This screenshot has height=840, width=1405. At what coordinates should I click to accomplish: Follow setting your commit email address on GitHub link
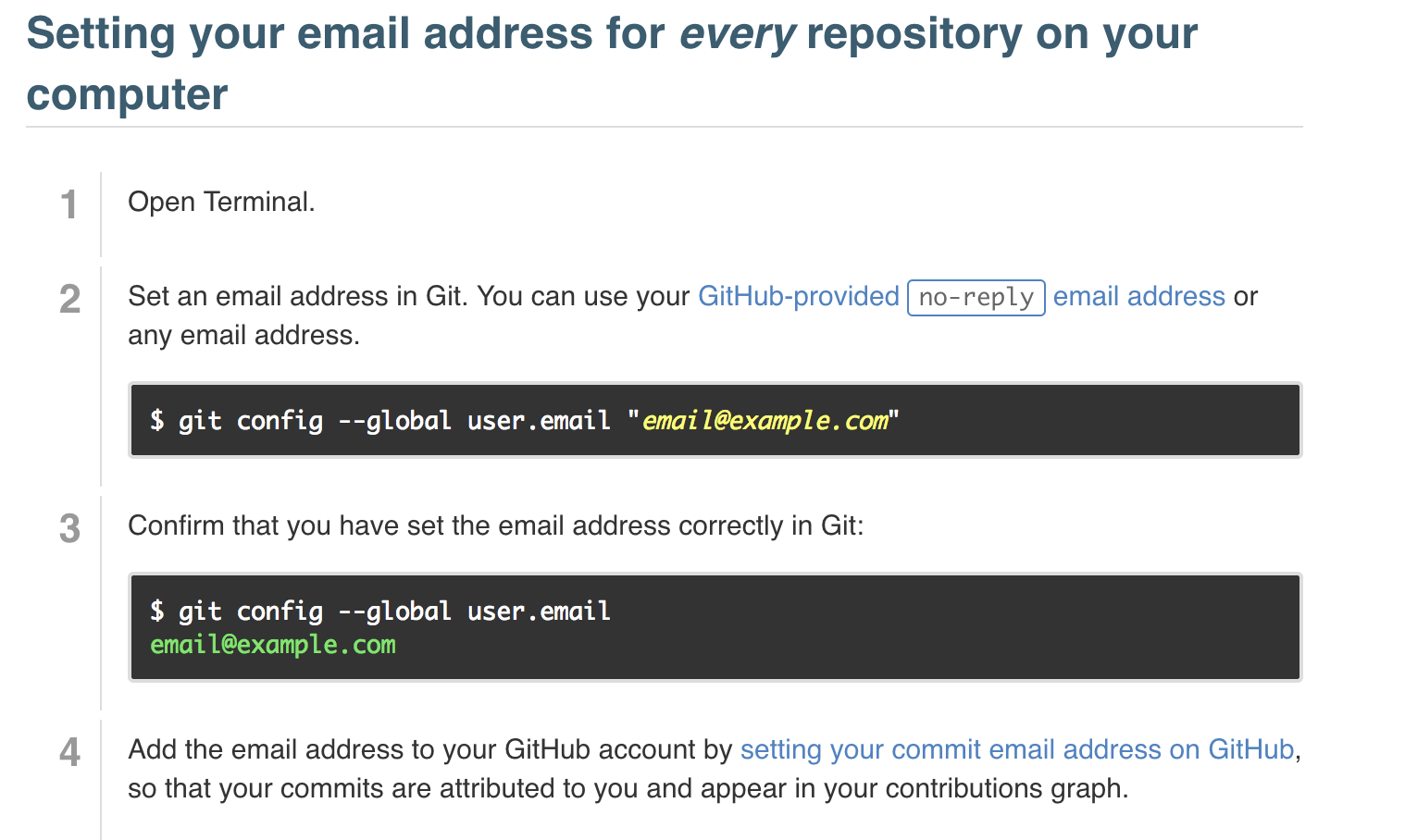1017,749
